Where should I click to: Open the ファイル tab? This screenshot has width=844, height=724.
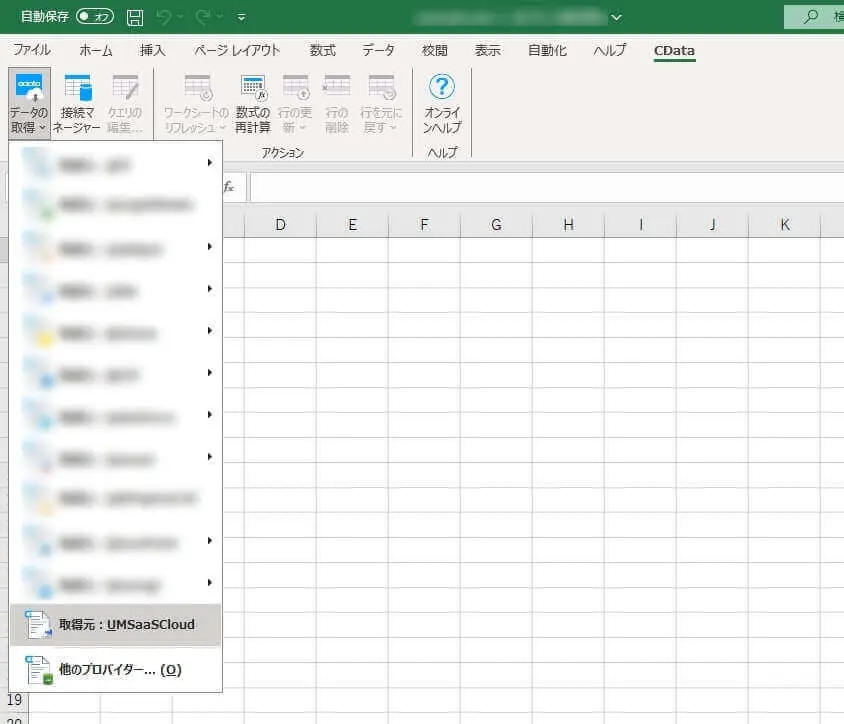click(32, 50)
